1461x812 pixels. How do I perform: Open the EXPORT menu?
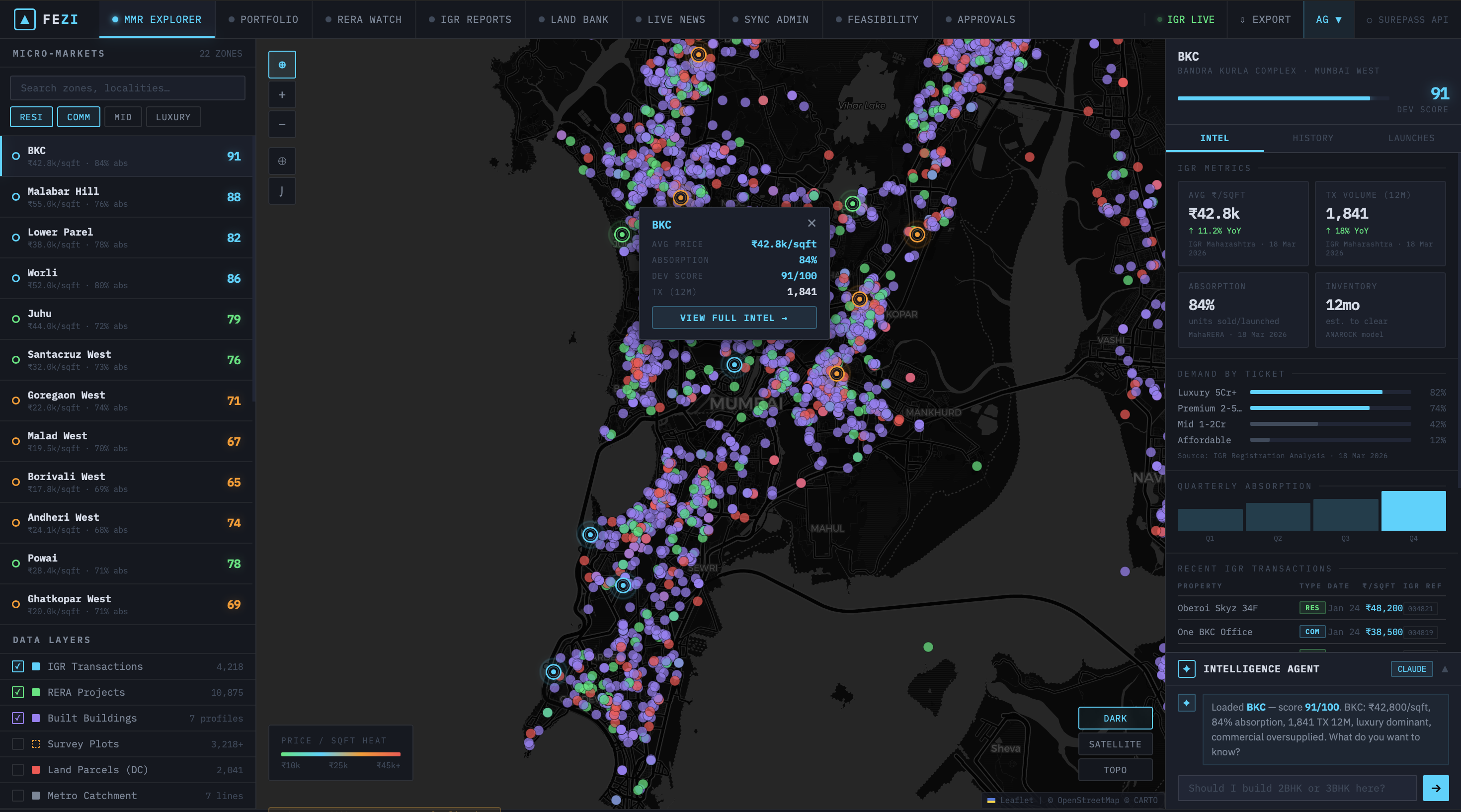point(1265,19)
